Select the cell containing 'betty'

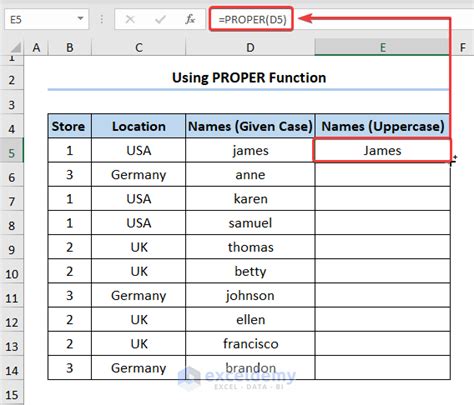(250, 271)
